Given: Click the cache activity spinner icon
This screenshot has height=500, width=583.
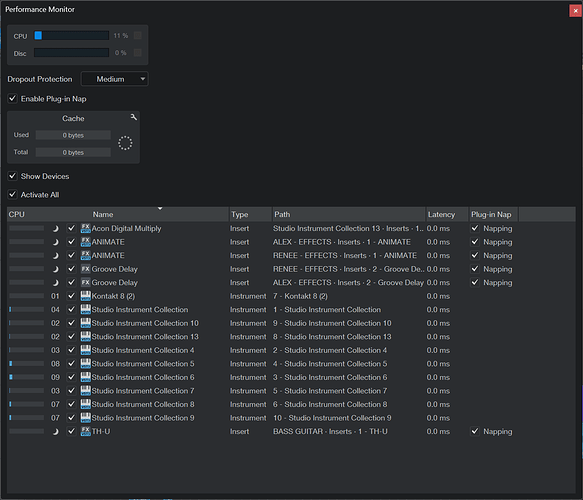Looking at the screenshot, I should pyautogui.click(x=125, y=143).
